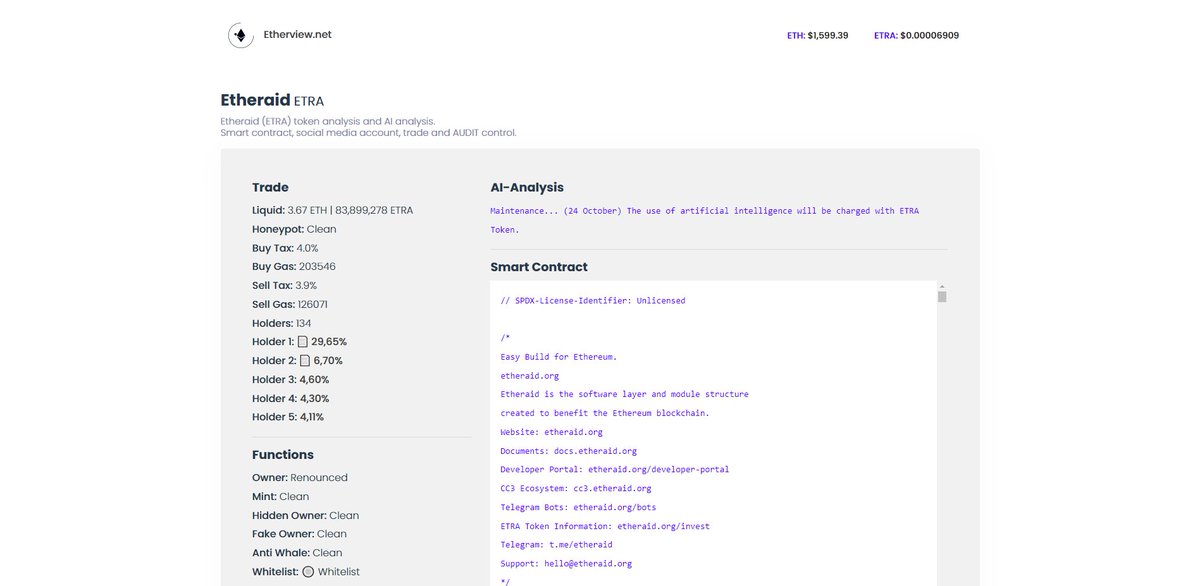Click the Smart Contract section heading
This screenshot has width=1200, height=586.
pyautogui.click(x=539, y=267)
